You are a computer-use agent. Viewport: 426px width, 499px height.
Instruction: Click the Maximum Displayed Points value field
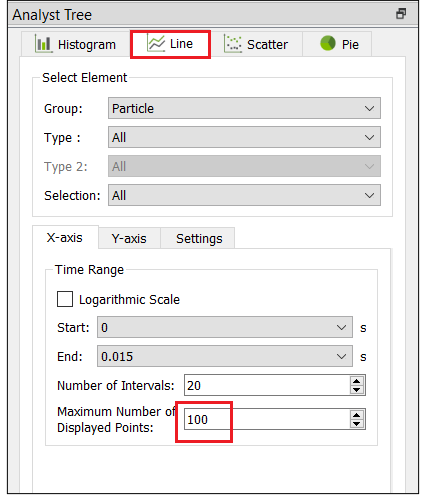pos(267,419)
